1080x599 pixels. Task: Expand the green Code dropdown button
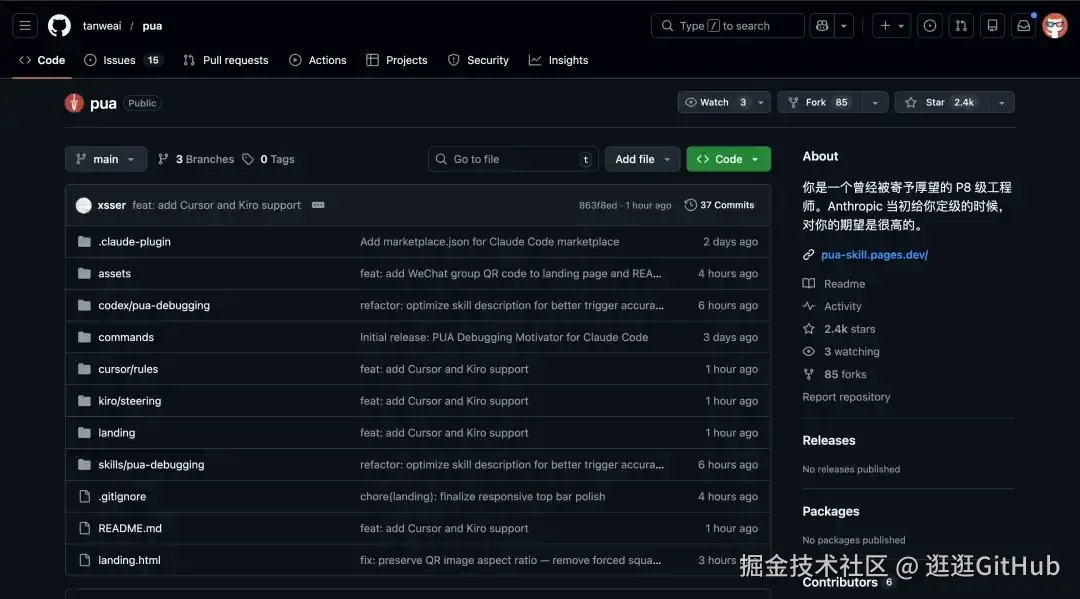pyautogui.click(x=728, y=159)
